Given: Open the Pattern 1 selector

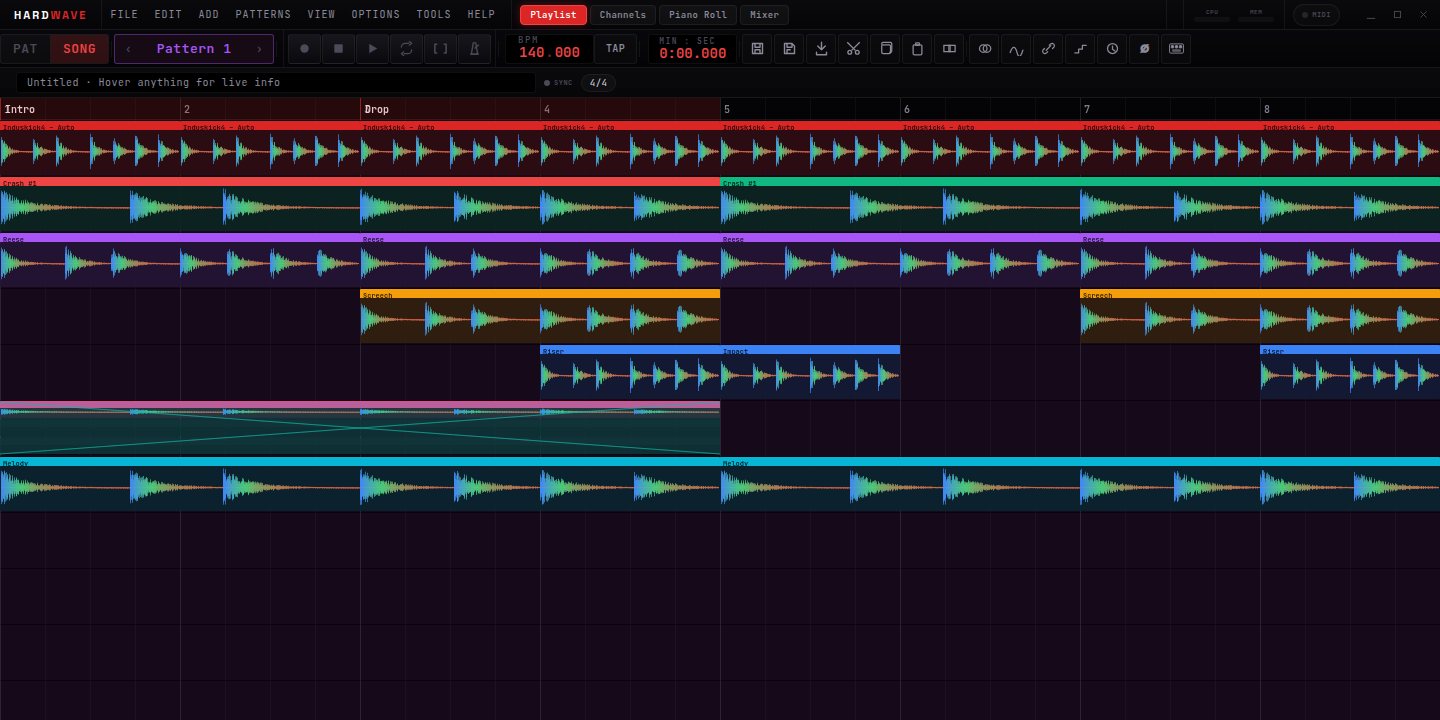Looking at the screenshot, I should [x=194, y=49].
